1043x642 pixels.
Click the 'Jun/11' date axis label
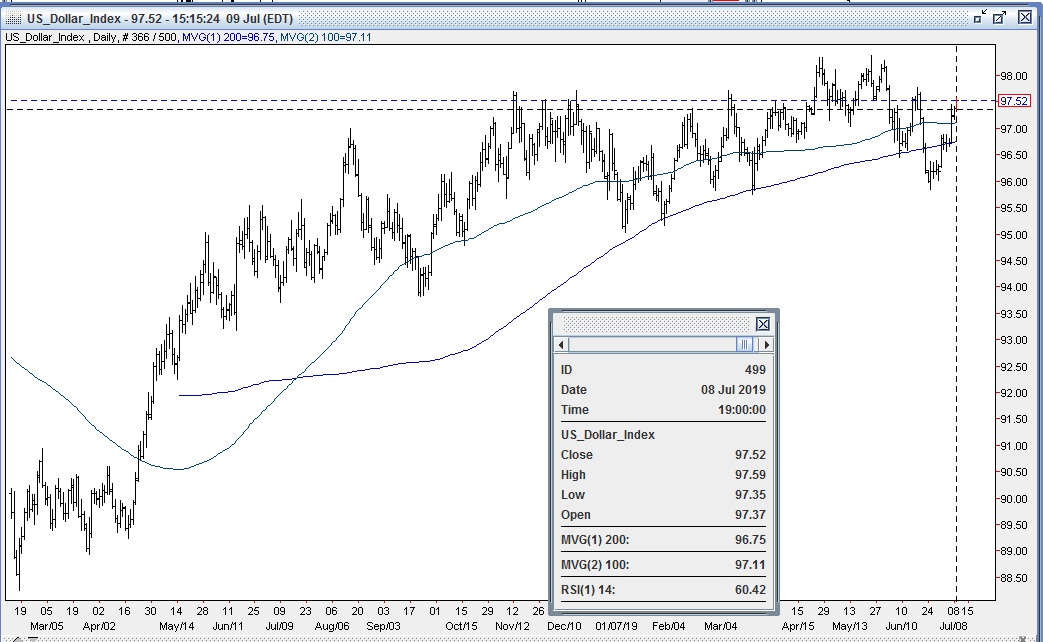[x=228, y=626]
